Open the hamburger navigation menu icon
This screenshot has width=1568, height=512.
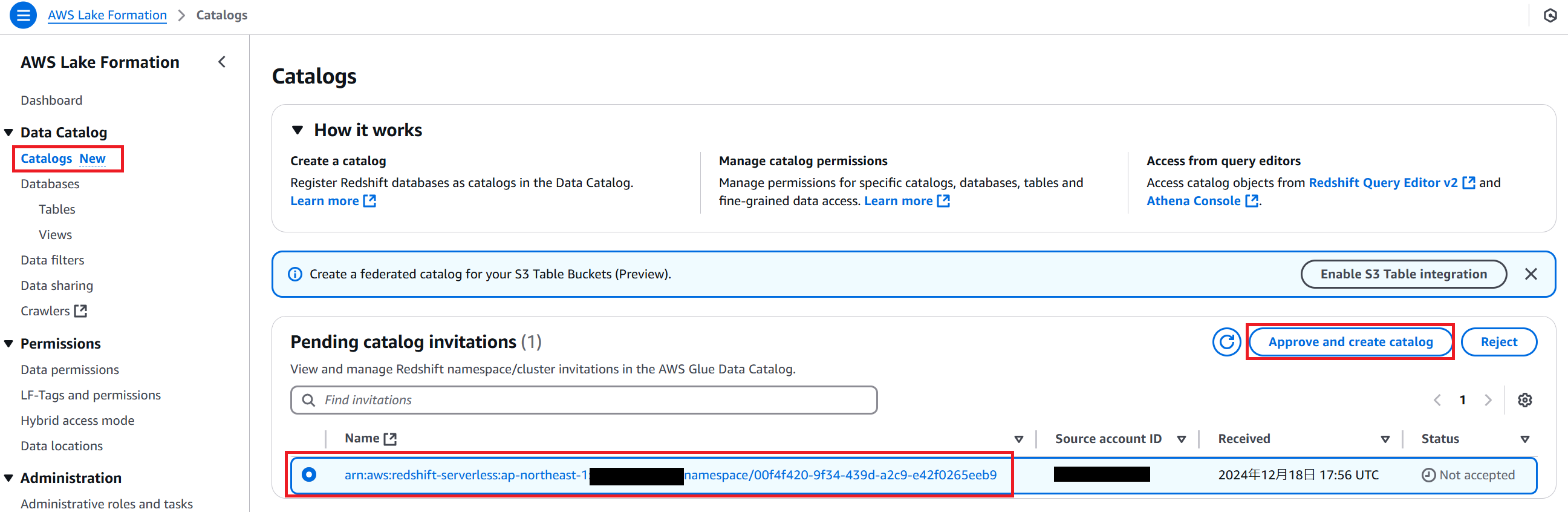[23, 15]
